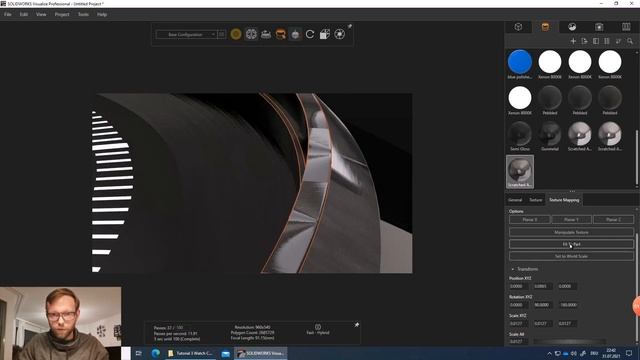Open Microsoft Edge from the taskbar

coord(156,353)
